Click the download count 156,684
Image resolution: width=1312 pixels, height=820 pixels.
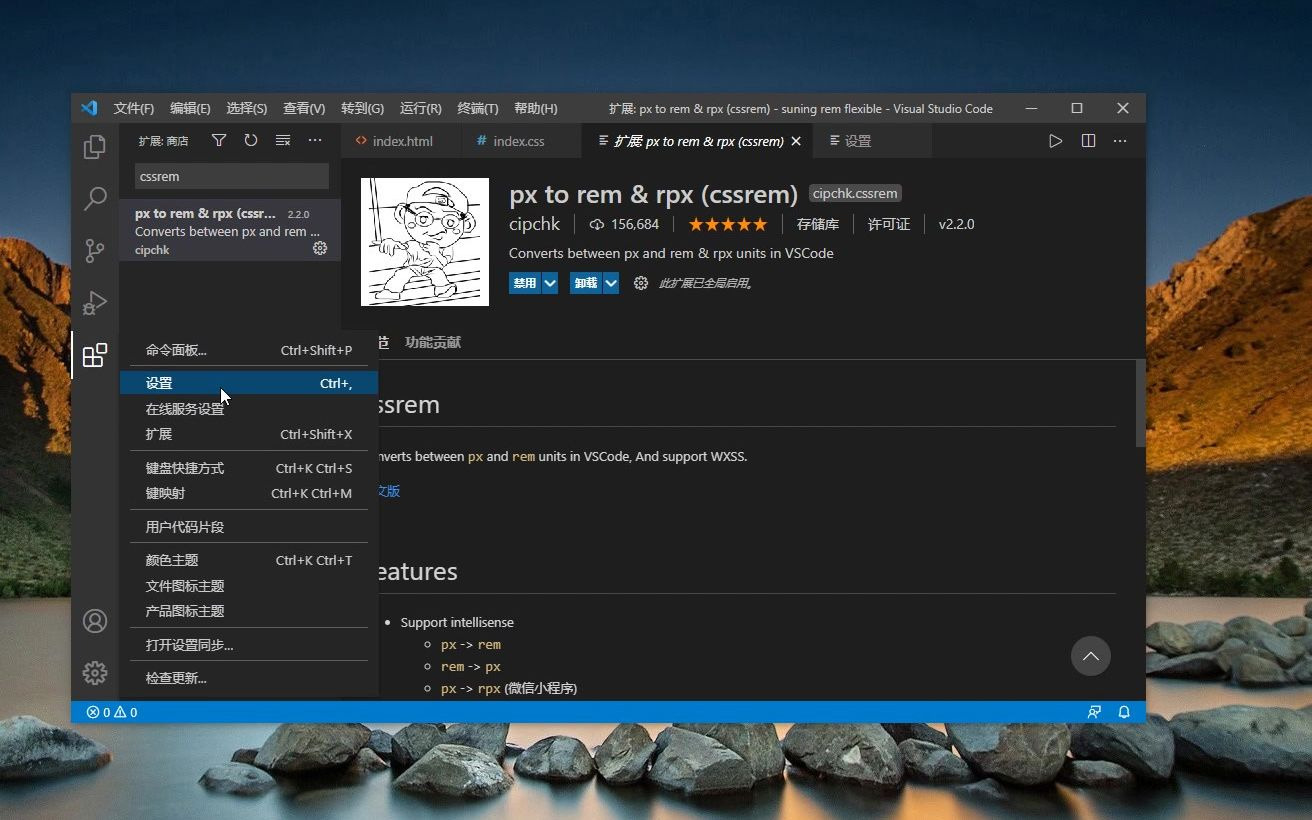625,224
